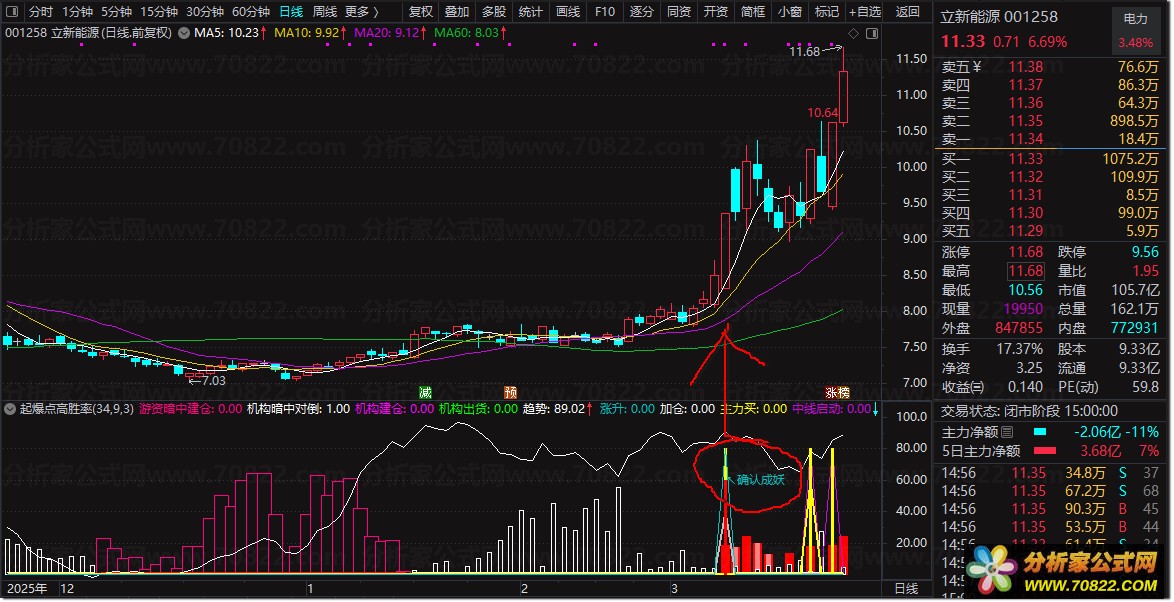Click the first 14:56 tick trade row
Screen dimensions: 1174x602
(1050, 473)
